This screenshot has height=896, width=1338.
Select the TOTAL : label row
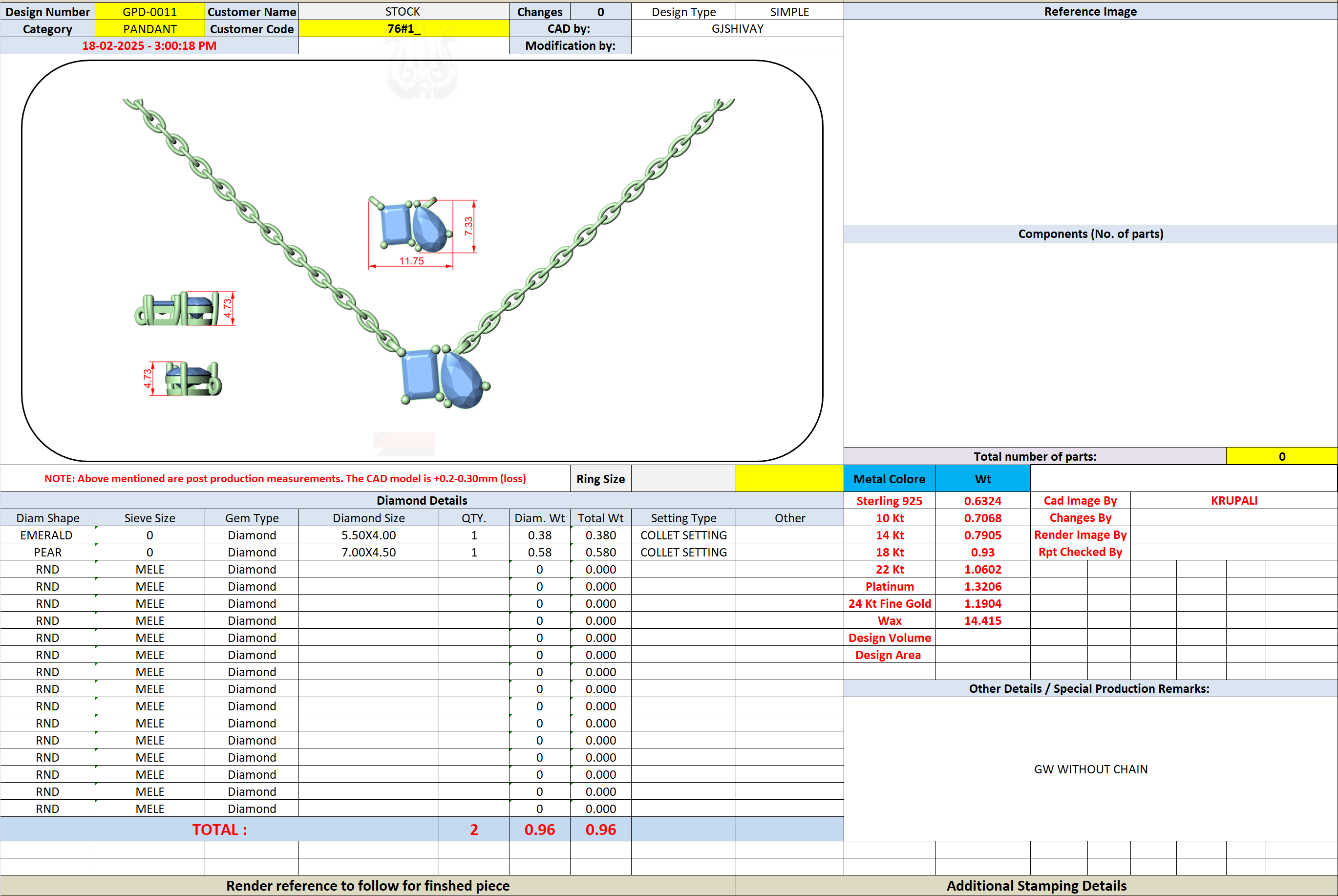[x=219, y=829]
